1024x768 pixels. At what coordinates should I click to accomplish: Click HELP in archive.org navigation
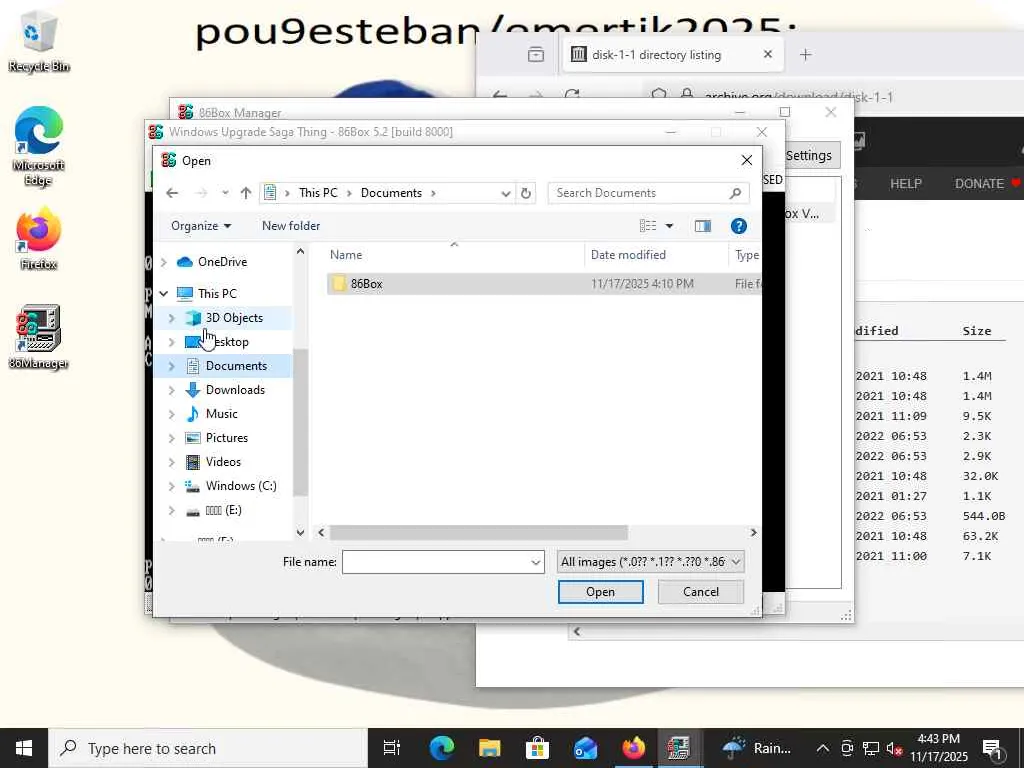(x=906, y=184)
